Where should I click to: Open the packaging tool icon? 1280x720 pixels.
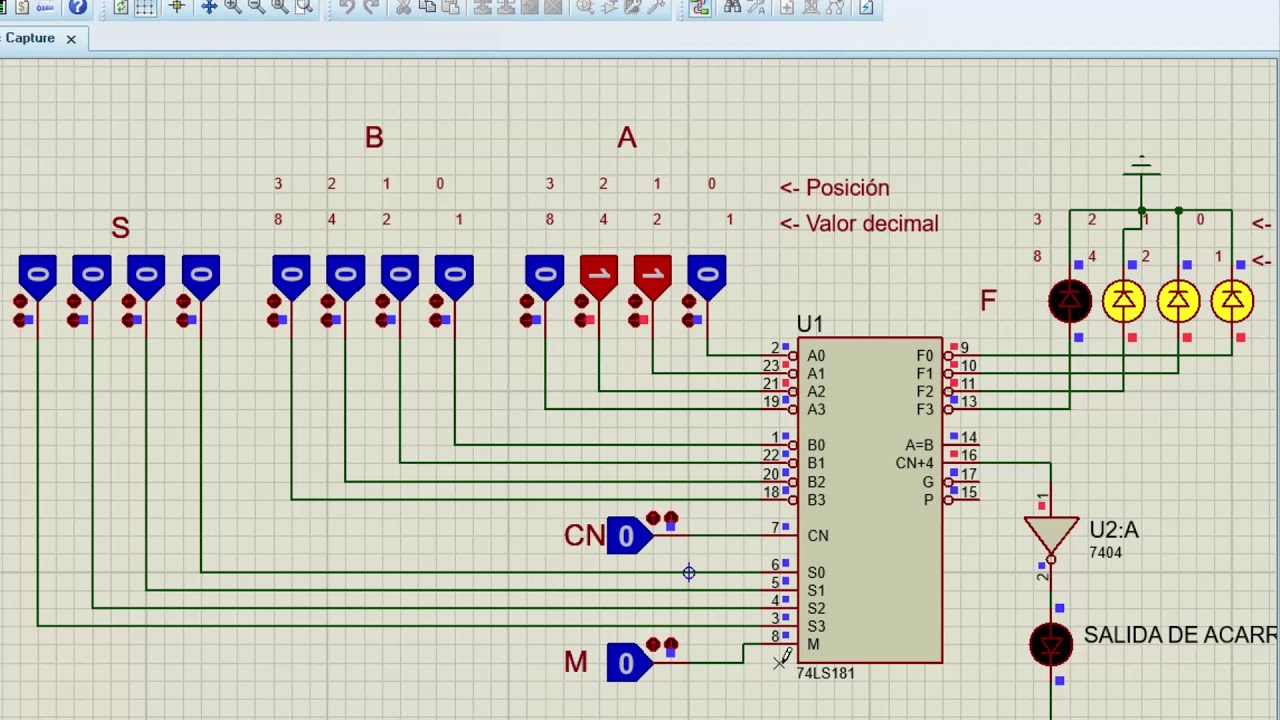tap(633, 7)
